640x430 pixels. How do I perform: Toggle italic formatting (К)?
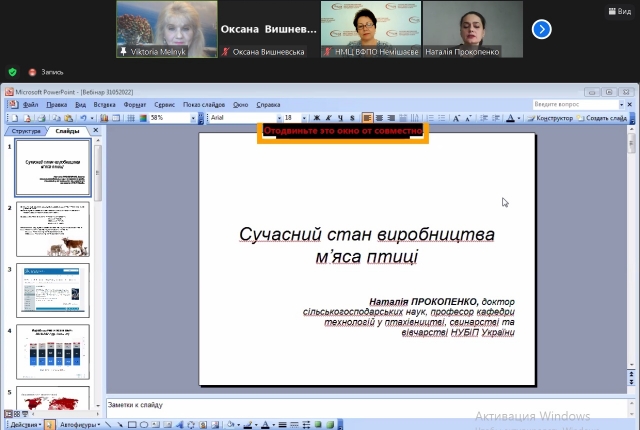[329, 118]
